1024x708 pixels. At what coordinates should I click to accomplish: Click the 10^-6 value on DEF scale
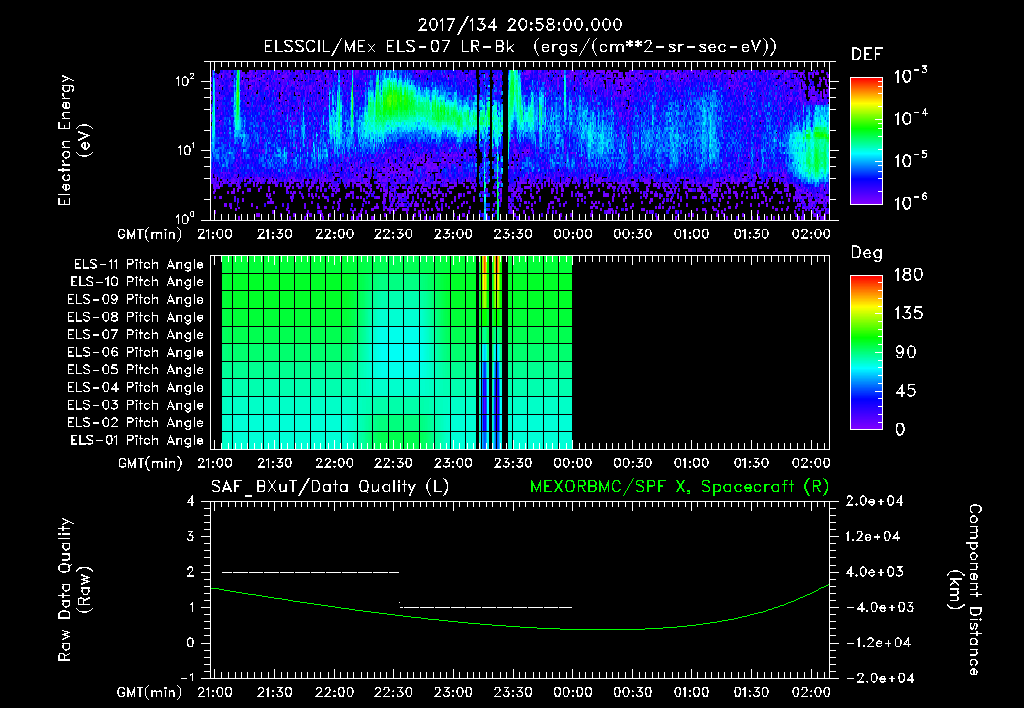pyautogui.click(x=911, y=202)
